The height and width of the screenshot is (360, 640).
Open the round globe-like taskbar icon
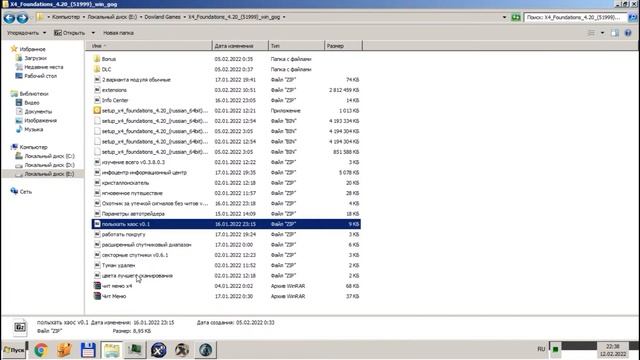[x=205, y=350]
